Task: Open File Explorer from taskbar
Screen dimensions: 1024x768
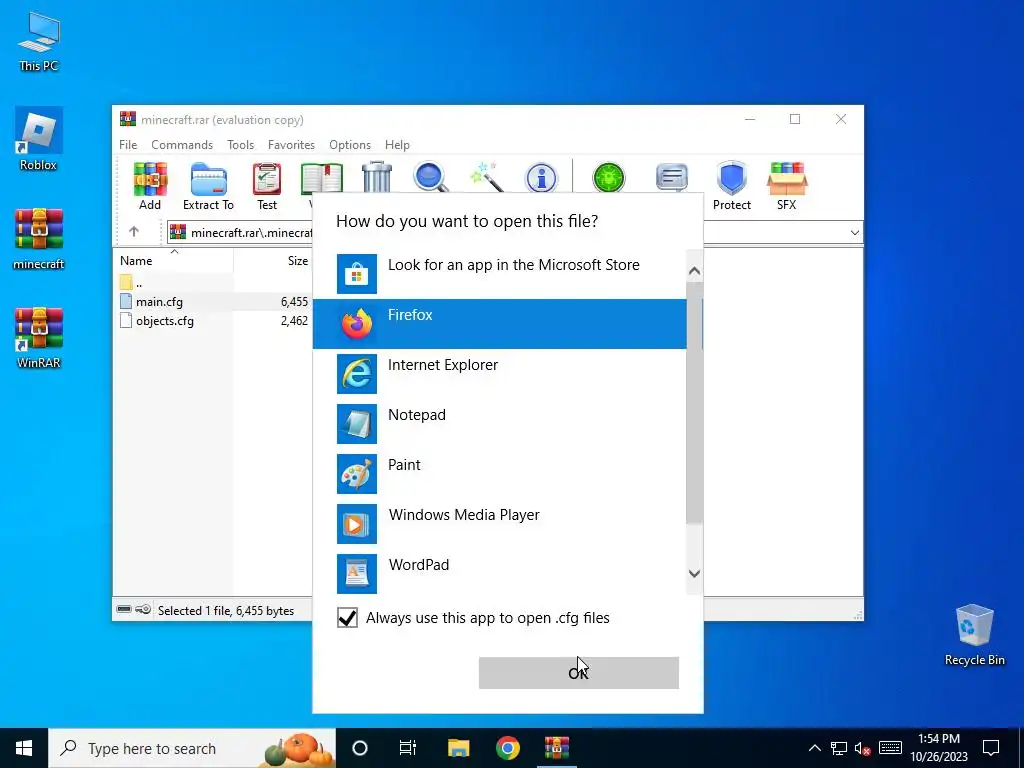Action: point(458,748)
